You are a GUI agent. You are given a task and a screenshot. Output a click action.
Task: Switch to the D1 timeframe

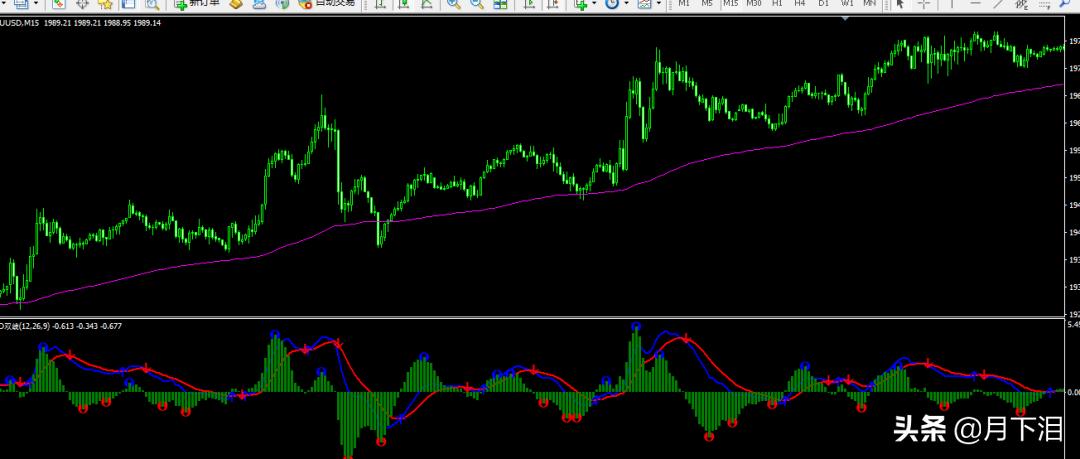click(x=823, y=4)
